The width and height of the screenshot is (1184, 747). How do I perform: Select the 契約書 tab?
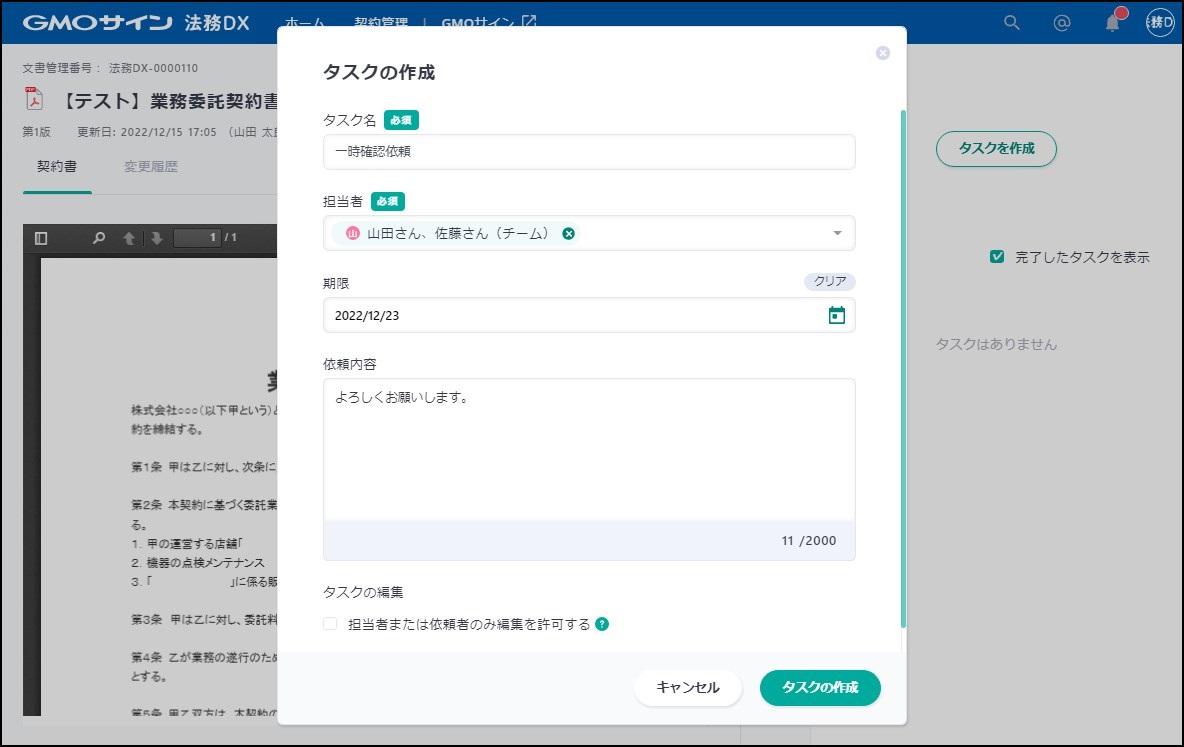click(57, 167)
